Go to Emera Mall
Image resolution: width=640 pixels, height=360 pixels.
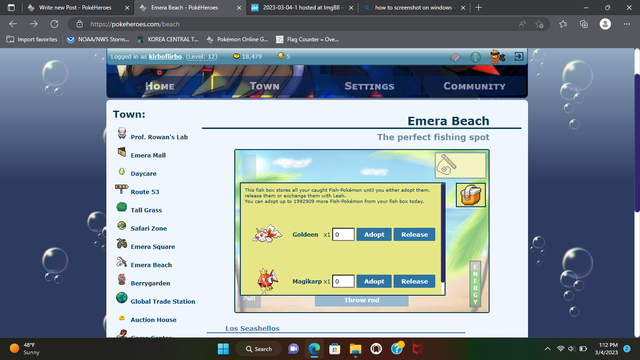click(x=148, y=156)
